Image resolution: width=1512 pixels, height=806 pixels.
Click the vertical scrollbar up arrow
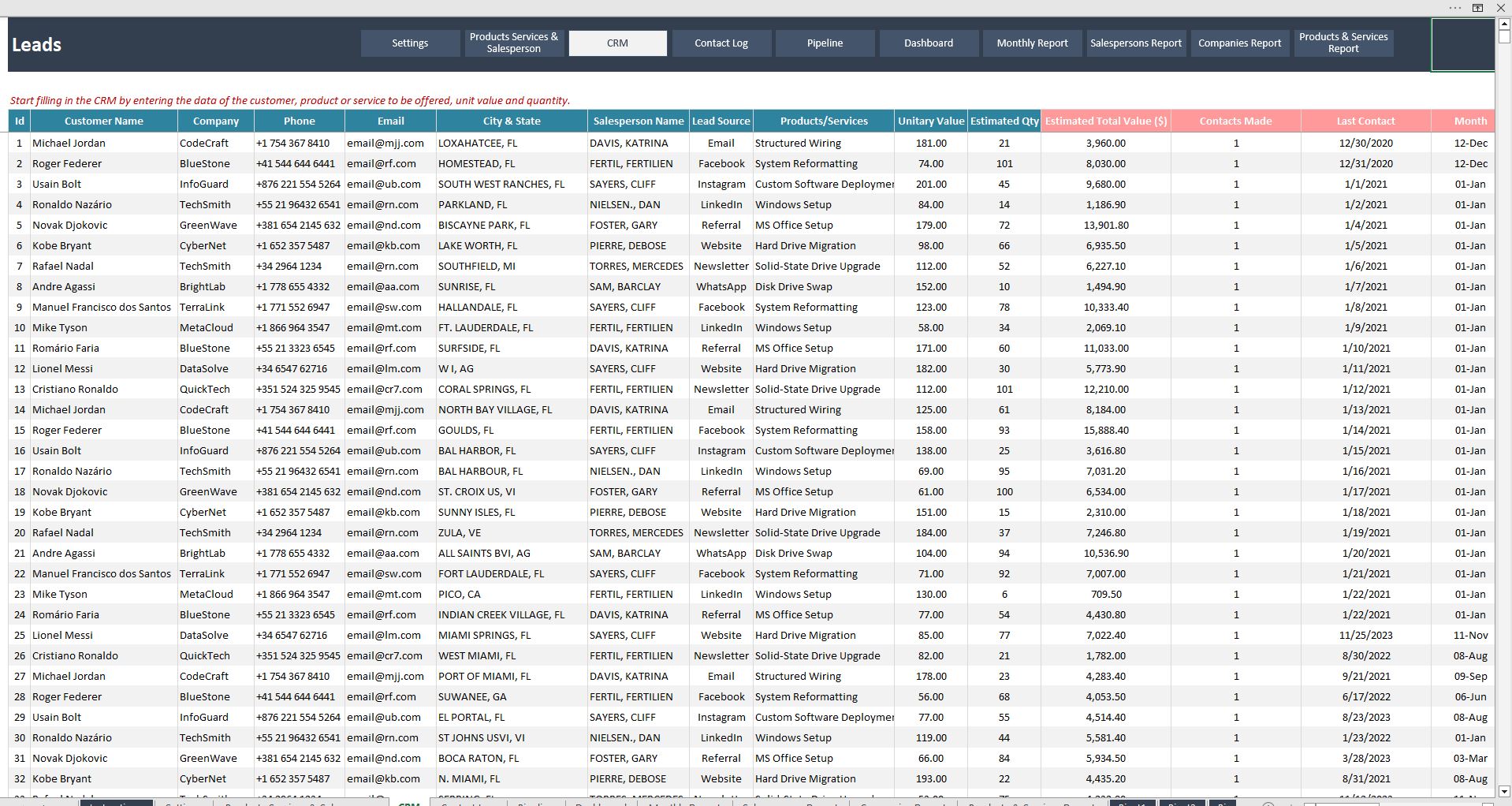click(1503, 24)
